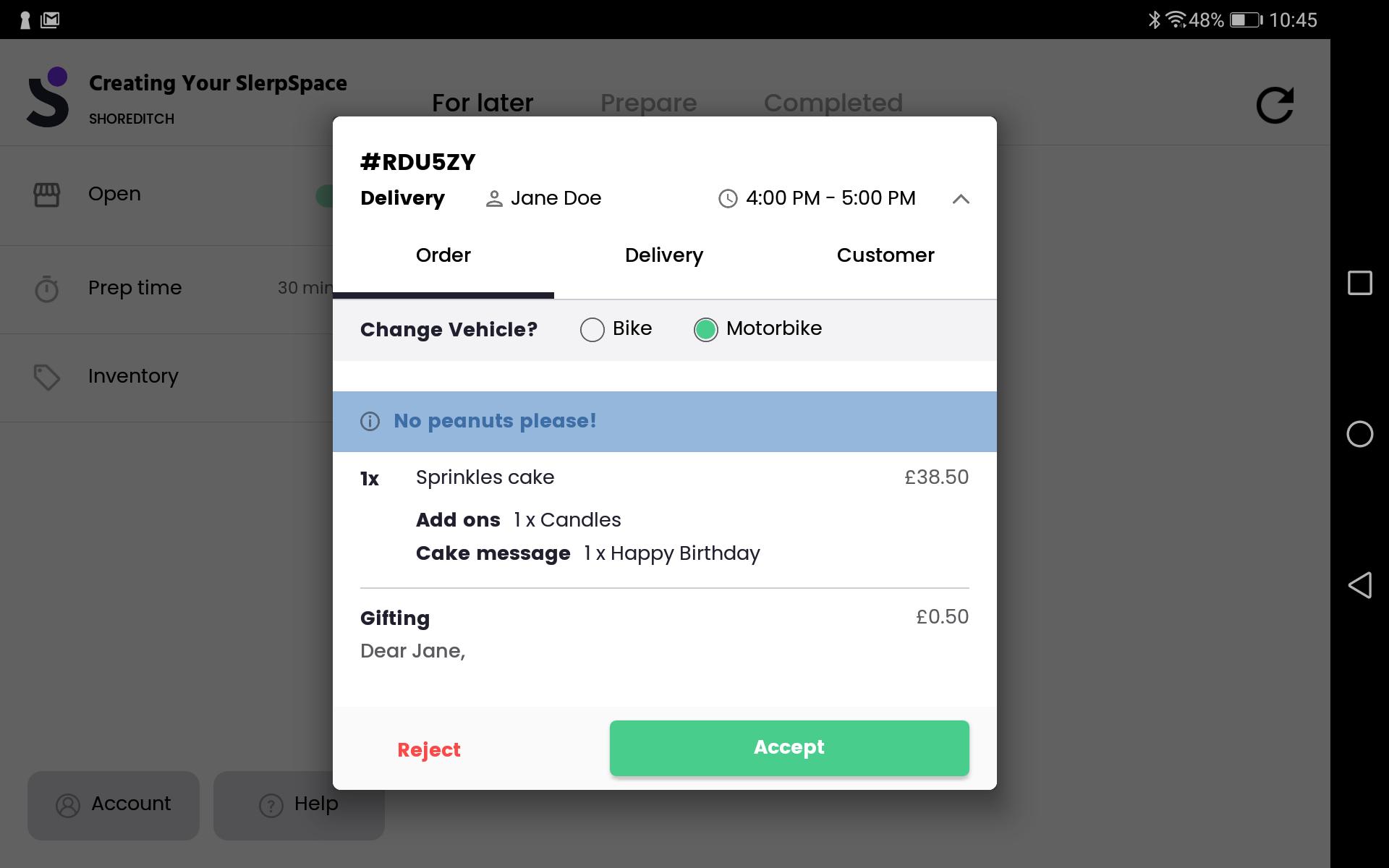
Task: Open the Account button
Action: click(x=114, y=805)
